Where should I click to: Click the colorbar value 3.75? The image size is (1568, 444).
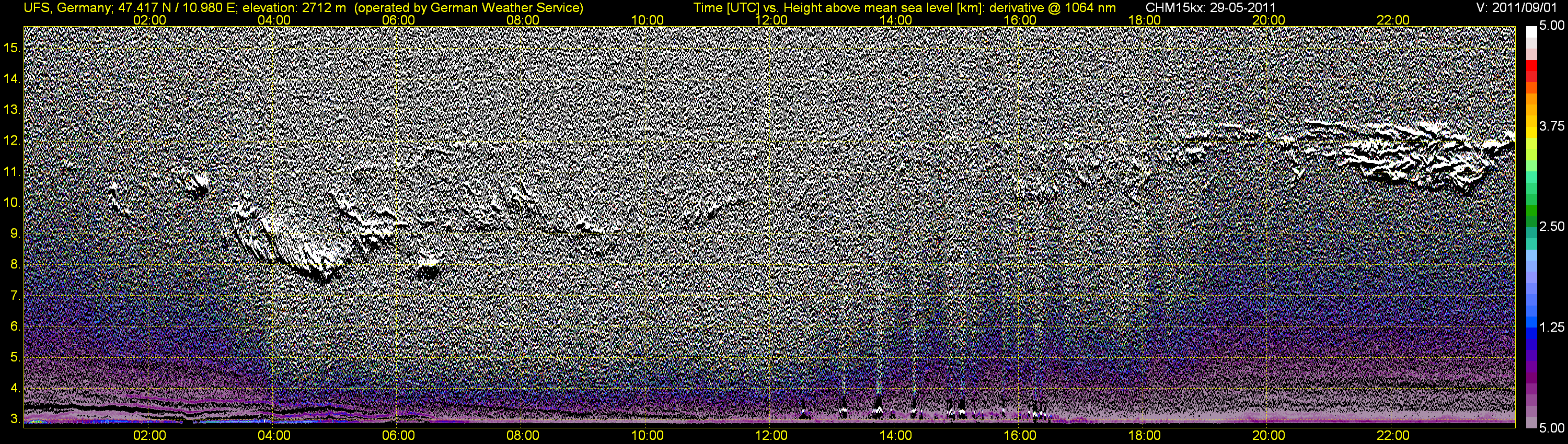point(1552,126)
